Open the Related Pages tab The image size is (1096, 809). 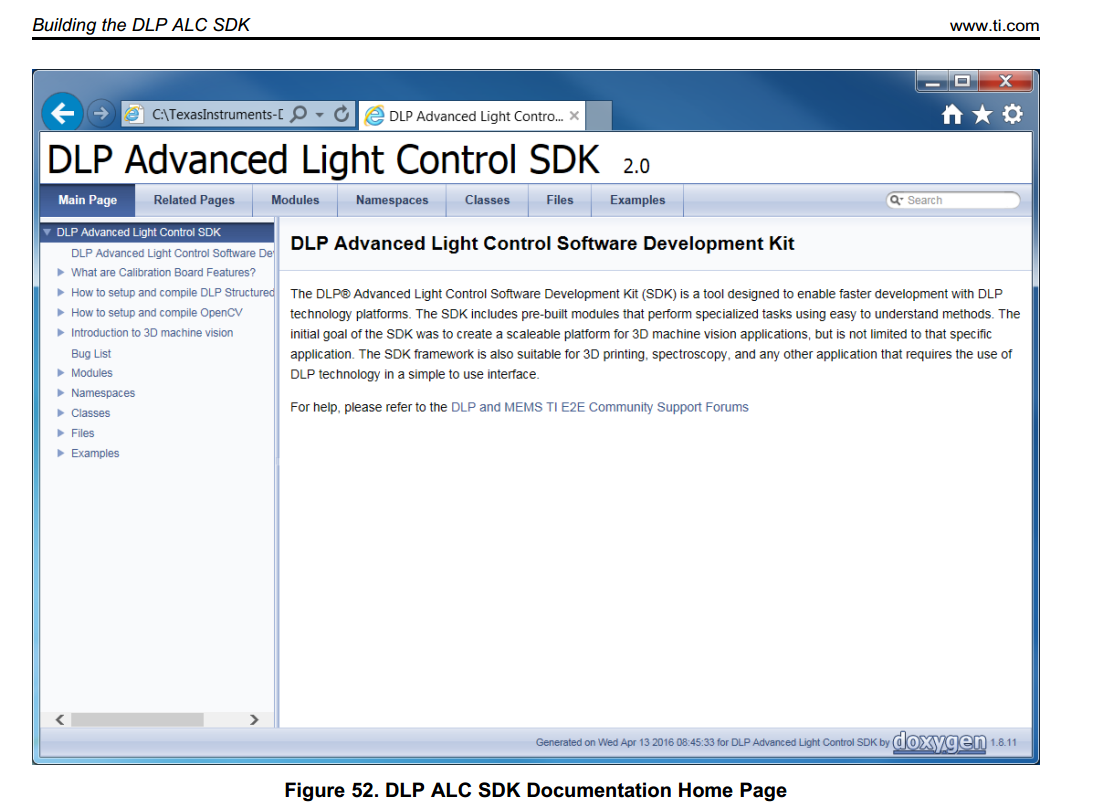coord(194,200)
